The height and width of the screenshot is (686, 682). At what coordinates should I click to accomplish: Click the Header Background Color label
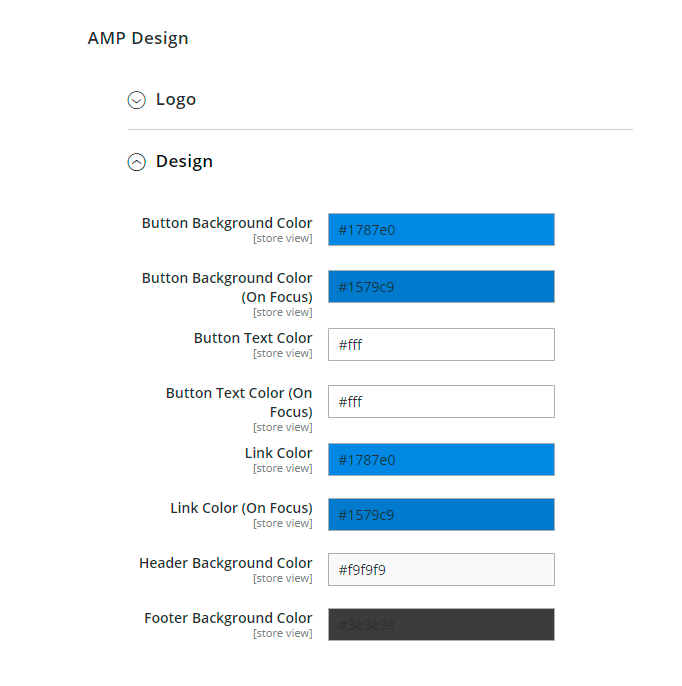point(226,563)
